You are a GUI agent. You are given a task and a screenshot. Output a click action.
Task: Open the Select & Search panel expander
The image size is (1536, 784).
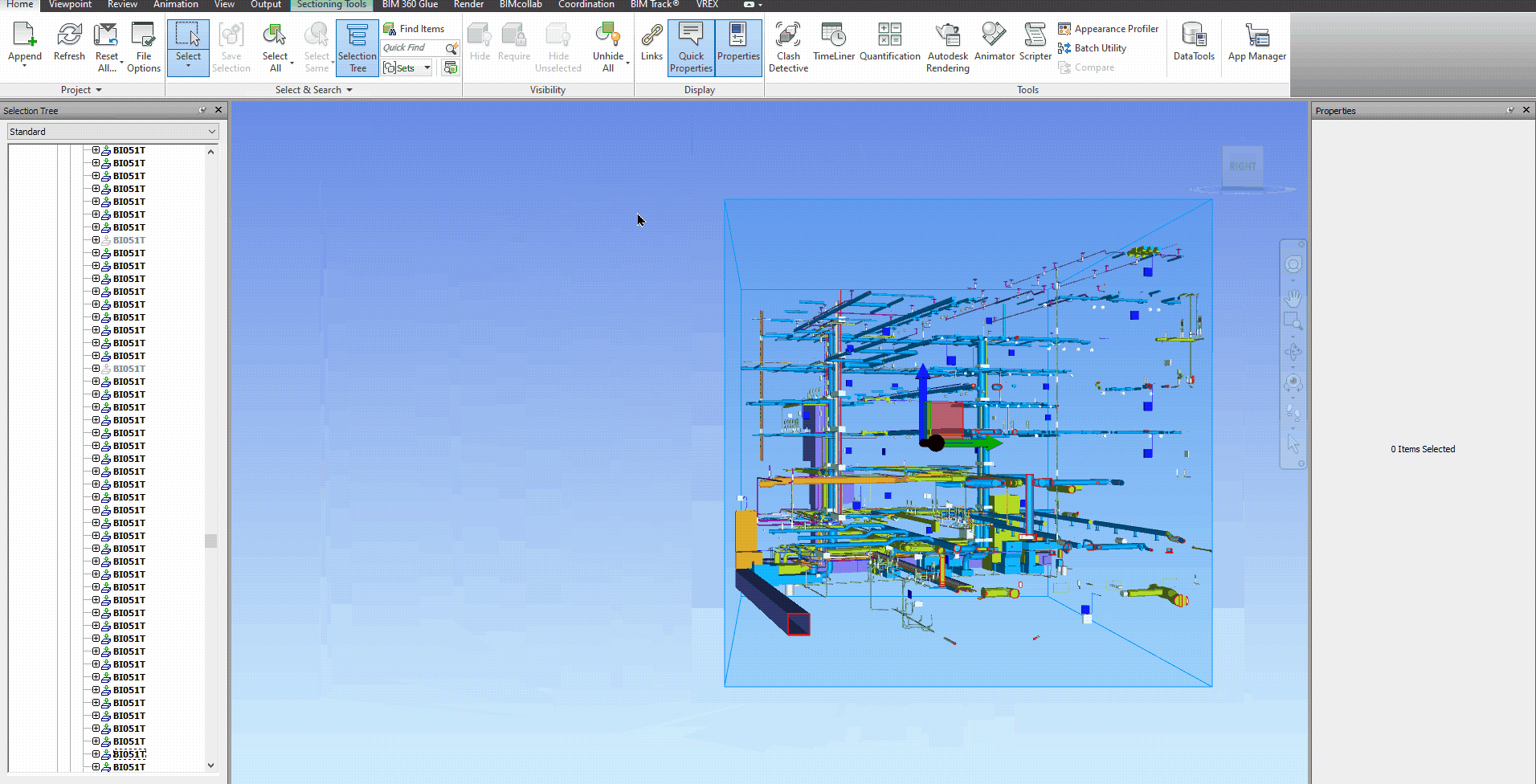pos(349,90)
